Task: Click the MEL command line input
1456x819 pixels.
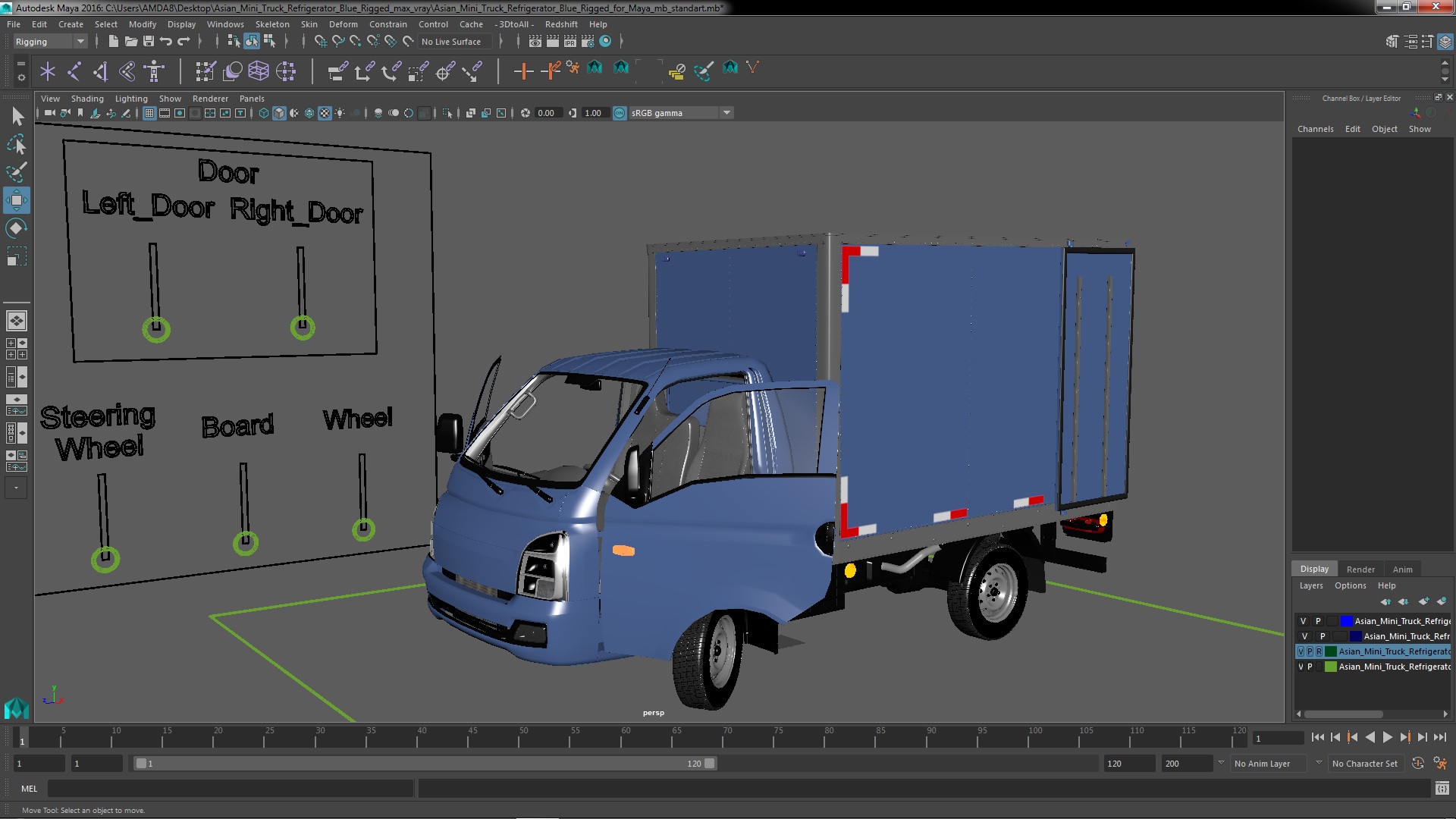Action: click(x=231, y=789)
